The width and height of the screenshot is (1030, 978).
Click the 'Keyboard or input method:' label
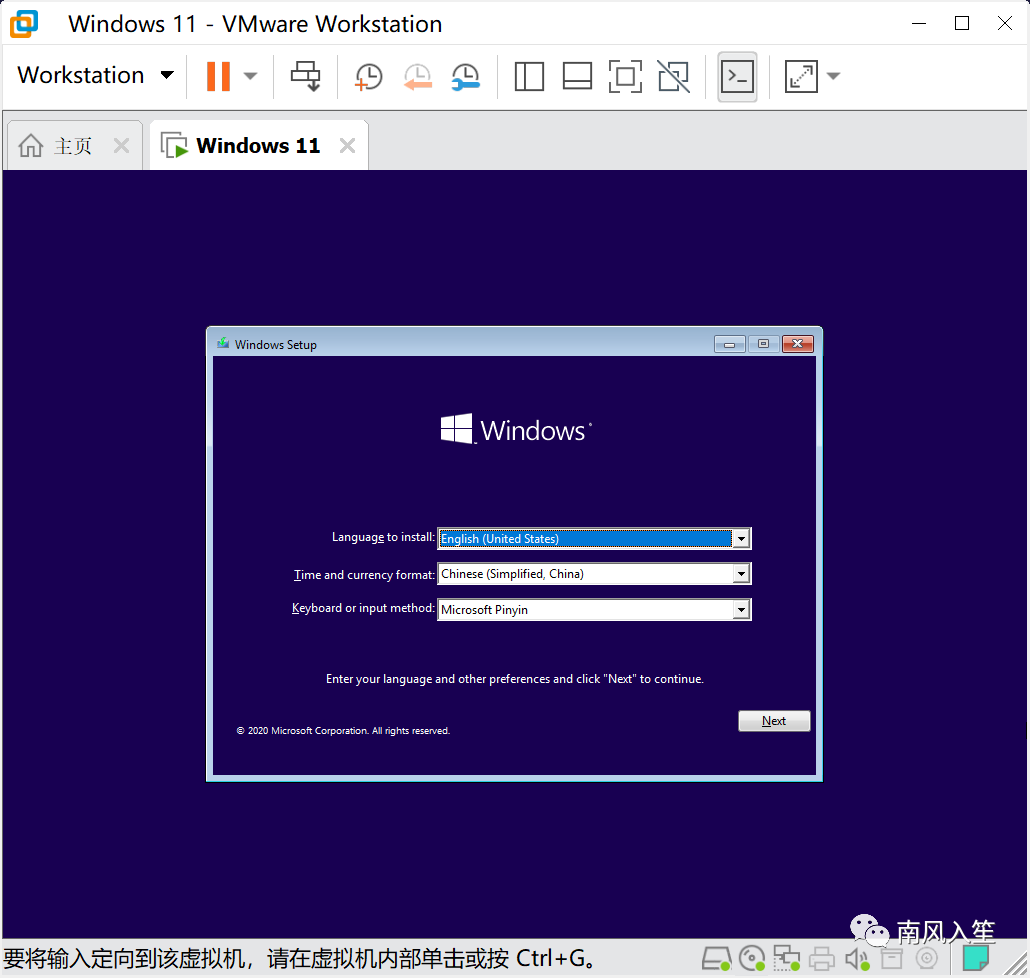point(363,608)
